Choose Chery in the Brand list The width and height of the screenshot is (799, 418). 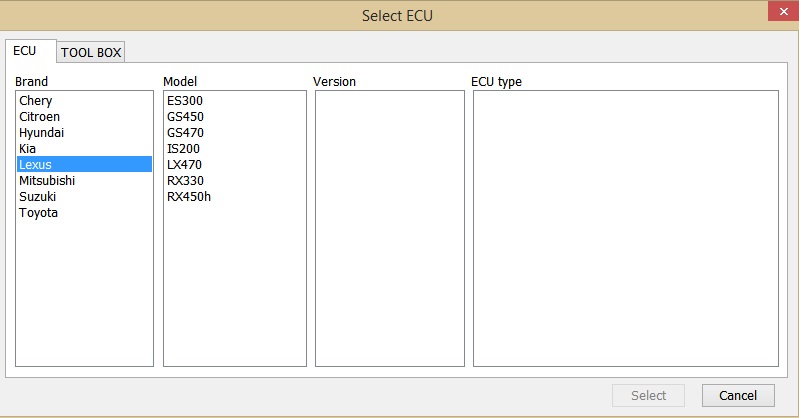point(36,101)
